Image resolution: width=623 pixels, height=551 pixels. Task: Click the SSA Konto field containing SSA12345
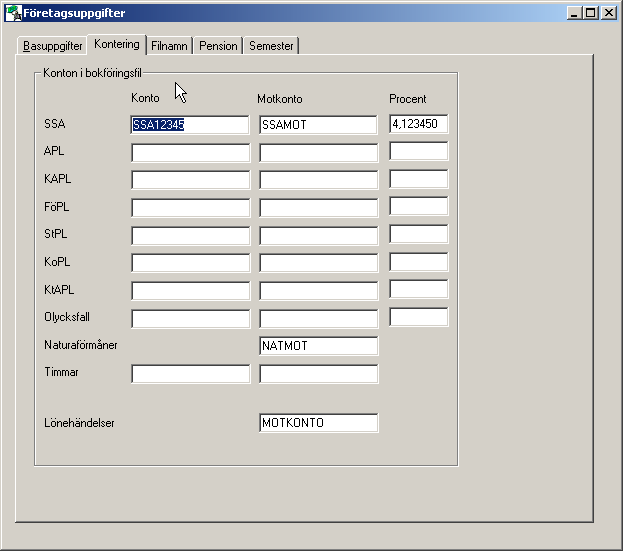point(190,125)
